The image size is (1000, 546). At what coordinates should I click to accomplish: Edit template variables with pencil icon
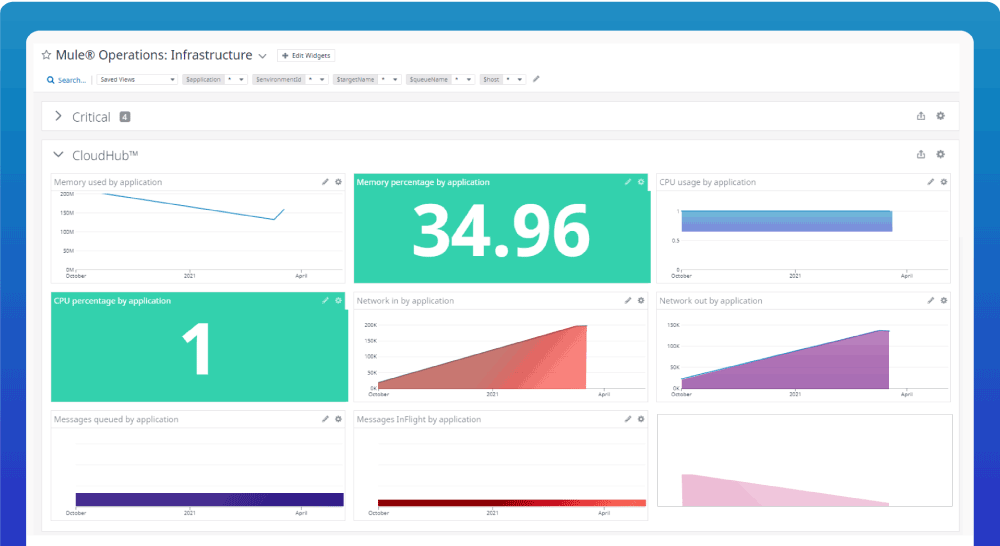coord(536,79)
